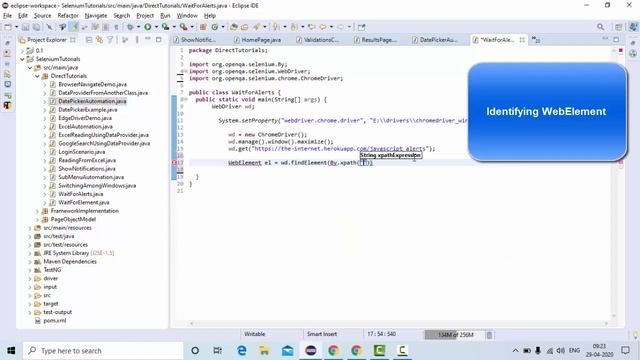The width and height of the screenshot is (640, 360).
Task: Open the Back navigation history dropdown
Action: (331, 27)
